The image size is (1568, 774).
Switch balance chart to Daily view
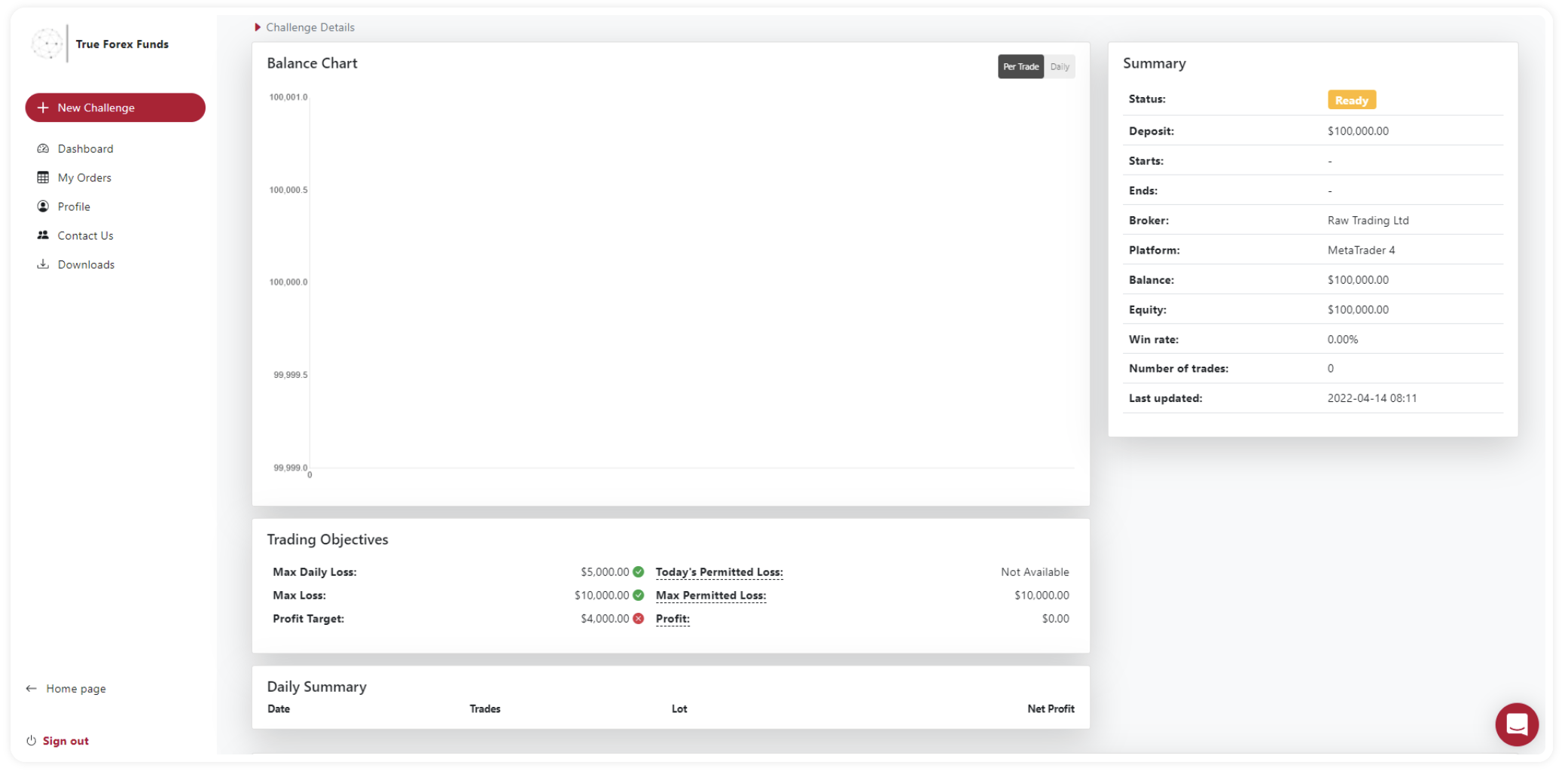pyautogui.click(x=1060, y=66)
